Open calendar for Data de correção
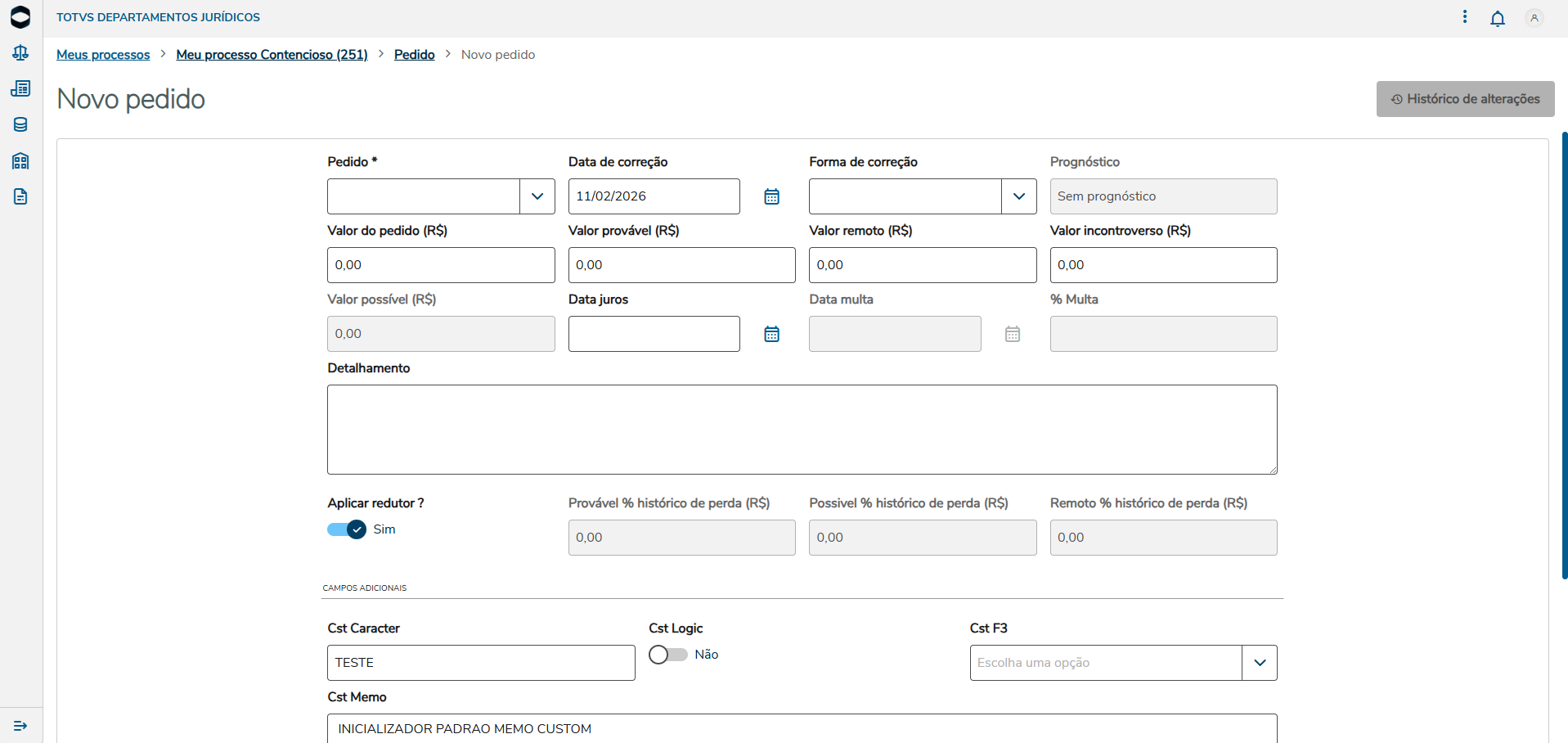The image size is (1568, 743). (771, 196)
